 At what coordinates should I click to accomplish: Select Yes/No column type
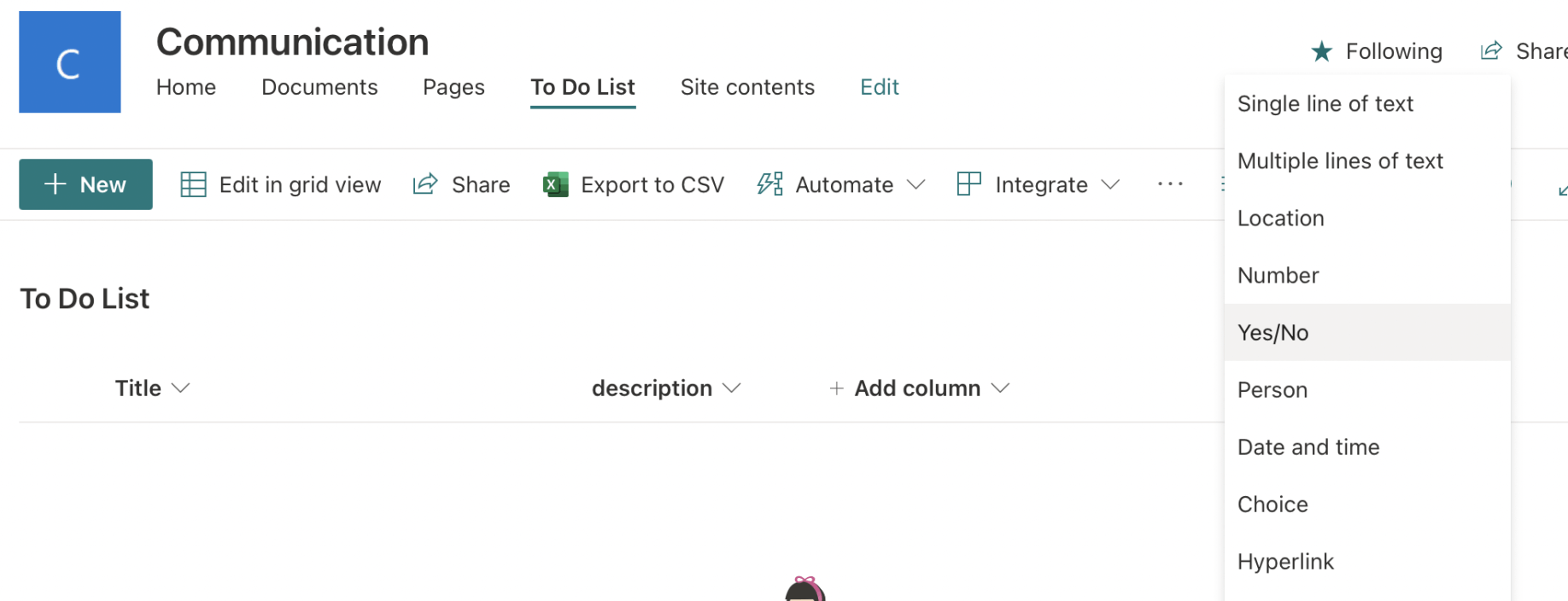(x=1273, y=333)
